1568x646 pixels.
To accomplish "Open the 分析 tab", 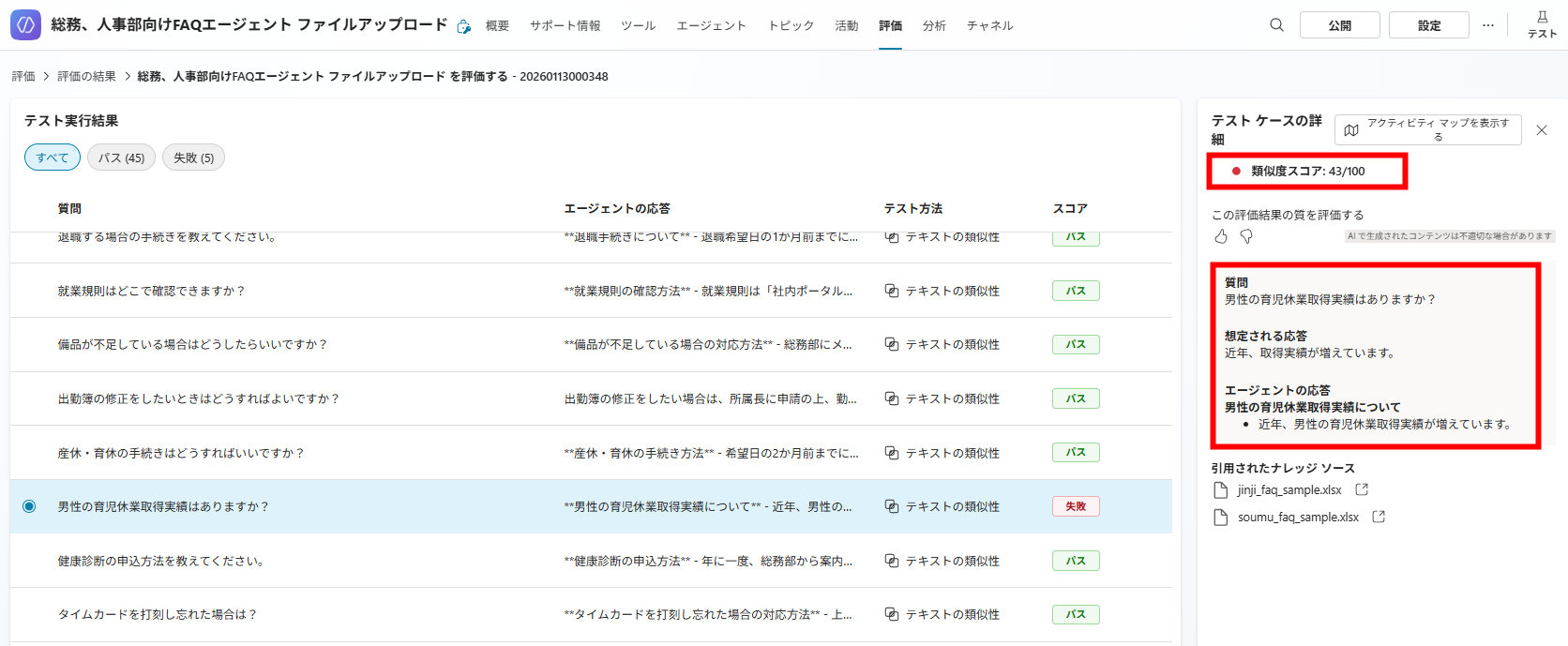I will 934,25.
